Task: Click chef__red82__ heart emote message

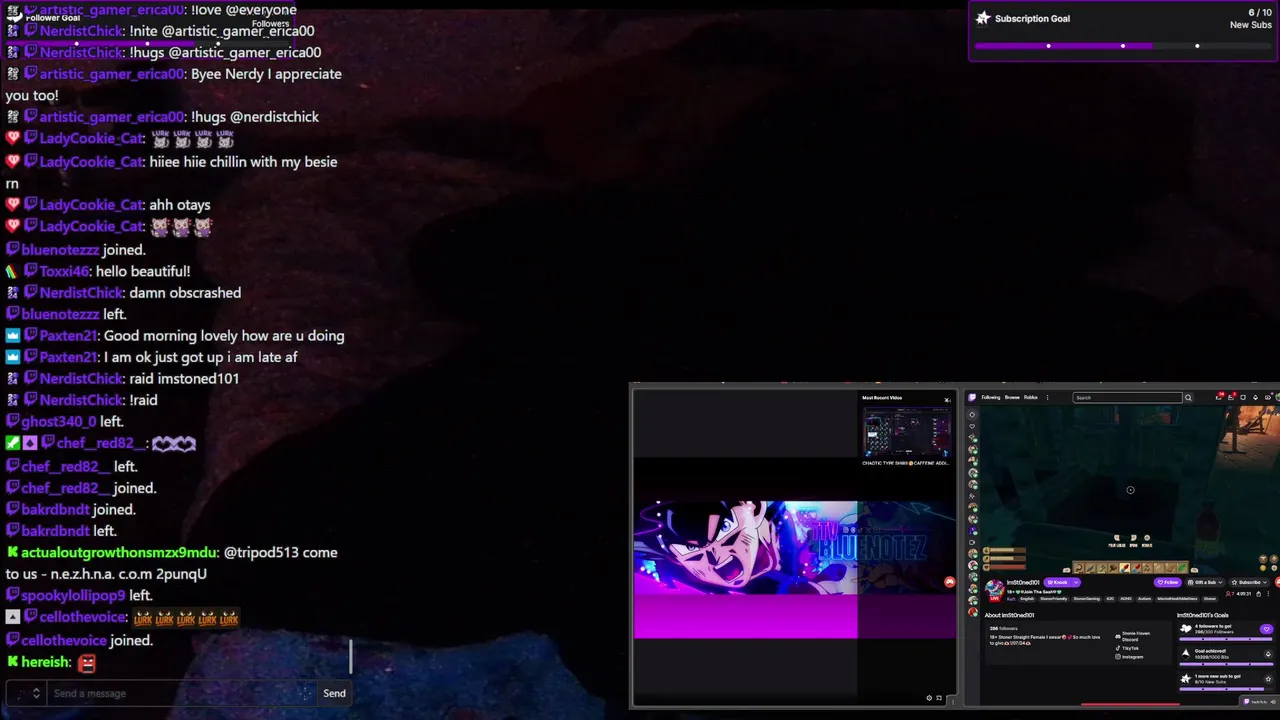Action: (x=174, y=444)
